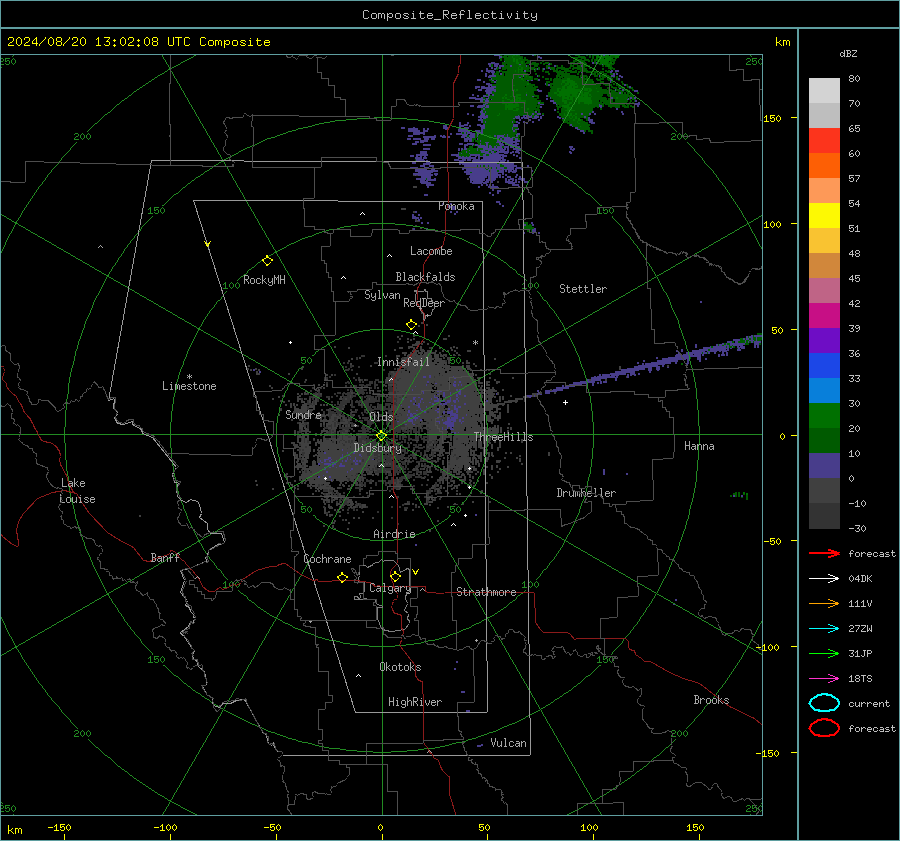Click the Olds map label
900x841 pixels.
click(381, 417)
